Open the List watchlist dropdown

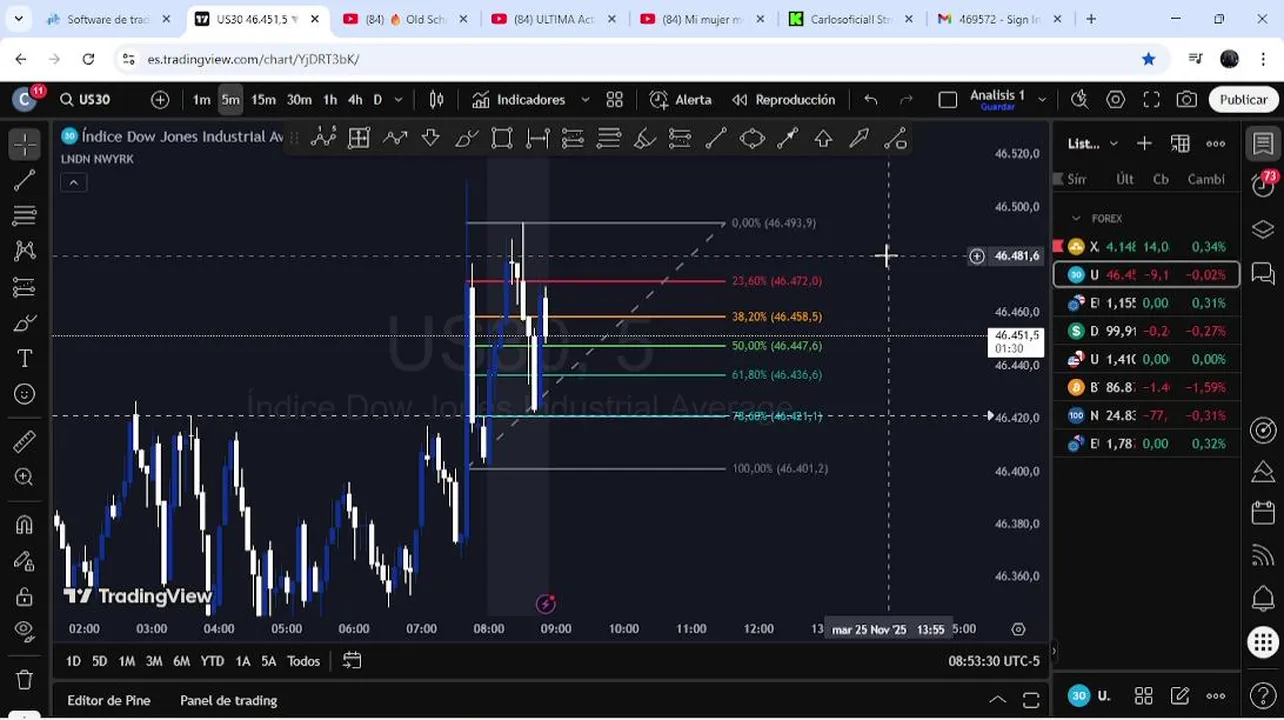point(1093,143)
